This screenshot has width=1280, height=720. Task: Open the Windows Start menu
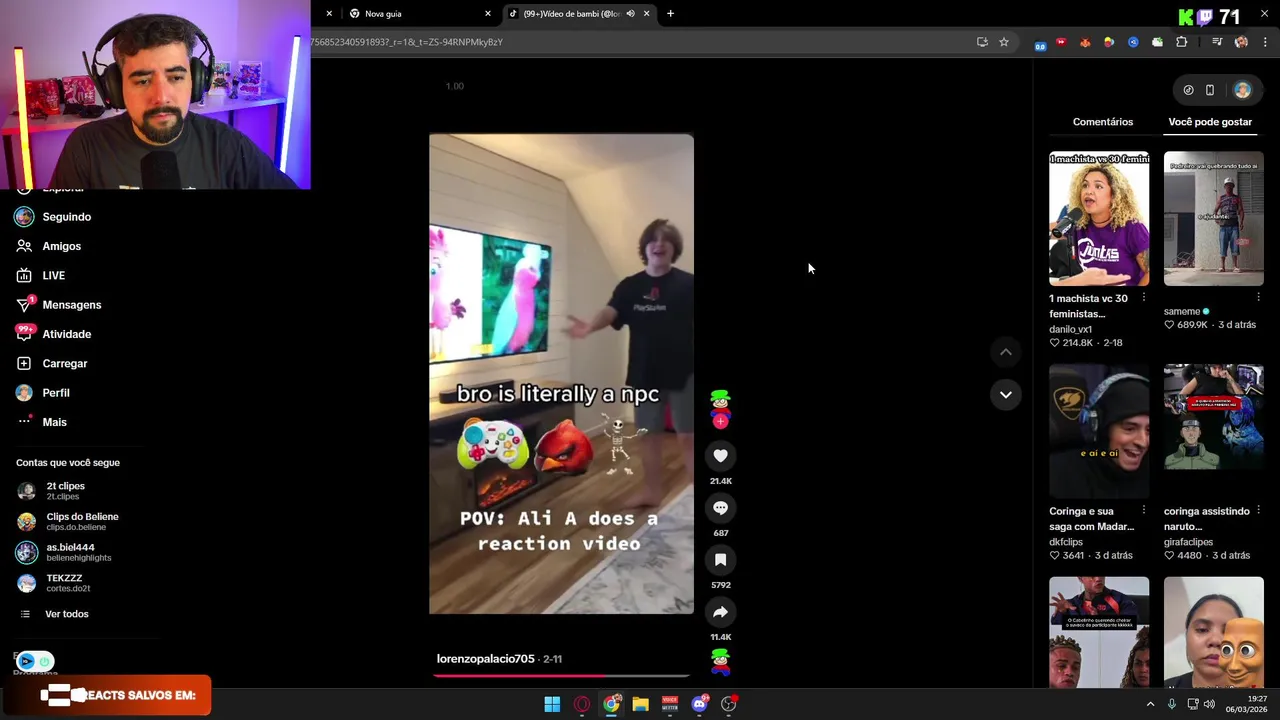coord(552,704)
